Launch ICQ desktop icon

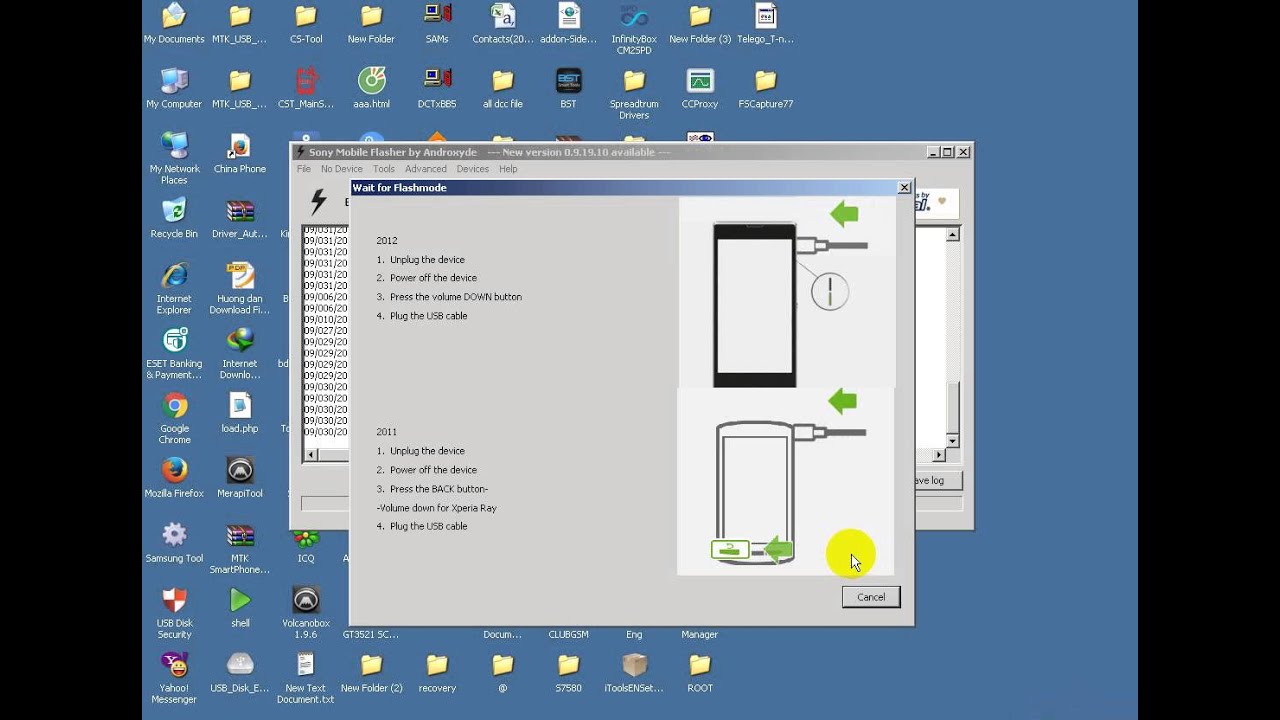(x=305, y=544)
